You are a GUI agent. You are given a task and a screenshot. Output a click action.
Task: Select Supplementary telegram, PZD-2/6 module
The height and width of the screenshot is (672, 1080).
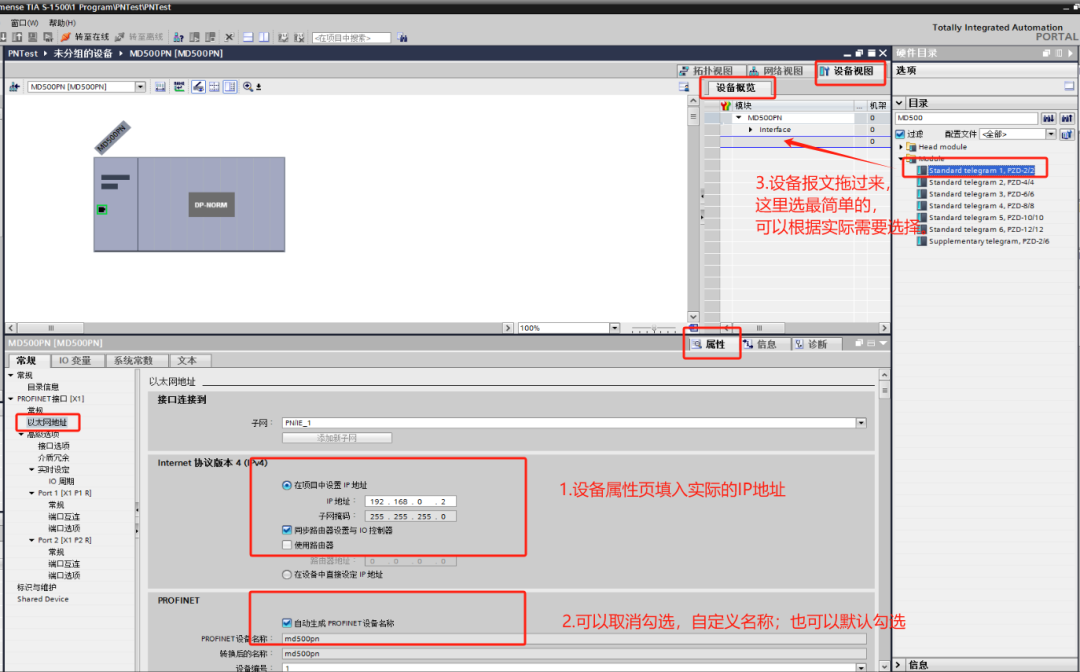(988, 241)
